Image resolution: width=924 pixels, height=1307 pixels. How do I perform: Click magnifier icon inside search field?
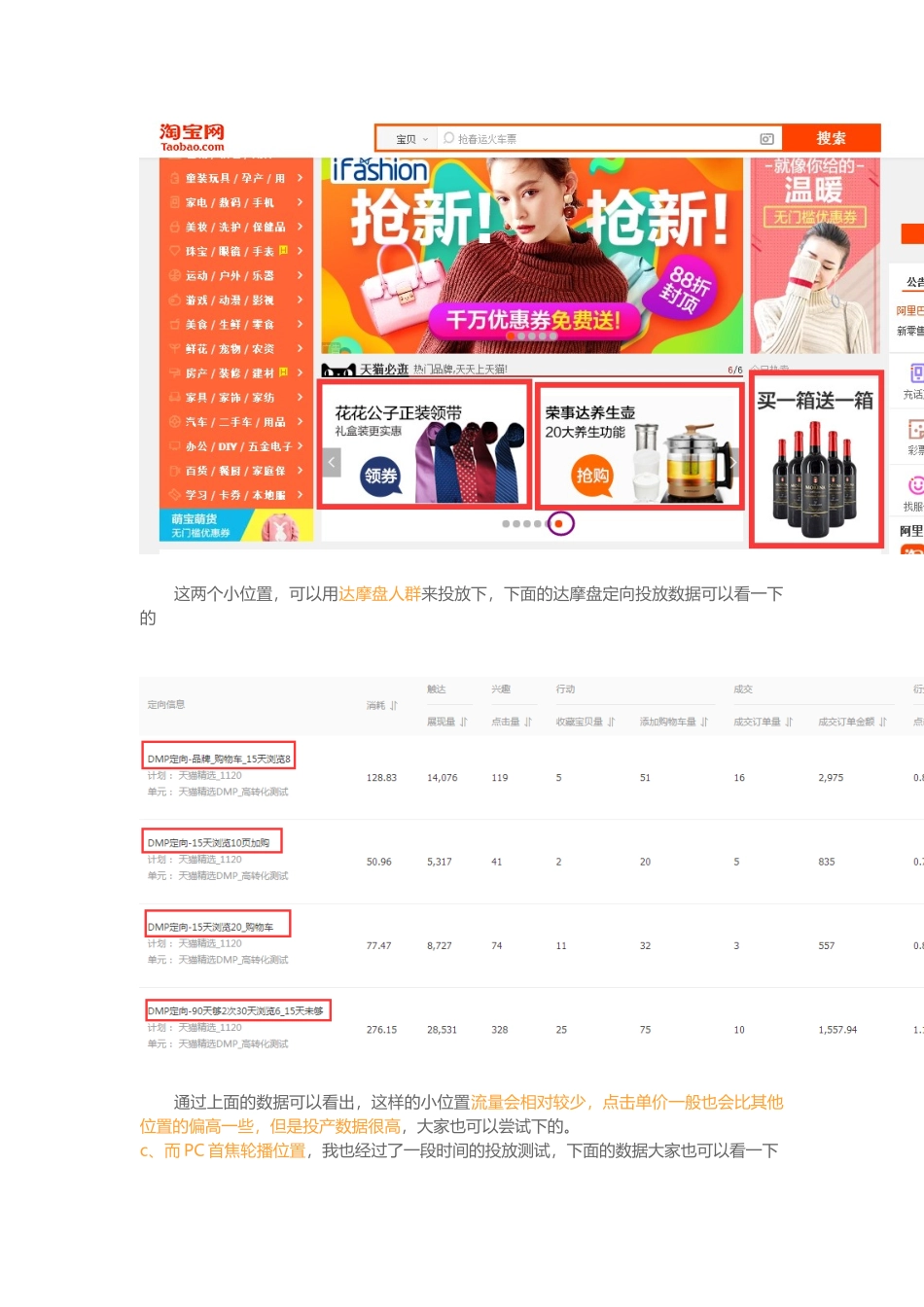[x=448, y=138]
